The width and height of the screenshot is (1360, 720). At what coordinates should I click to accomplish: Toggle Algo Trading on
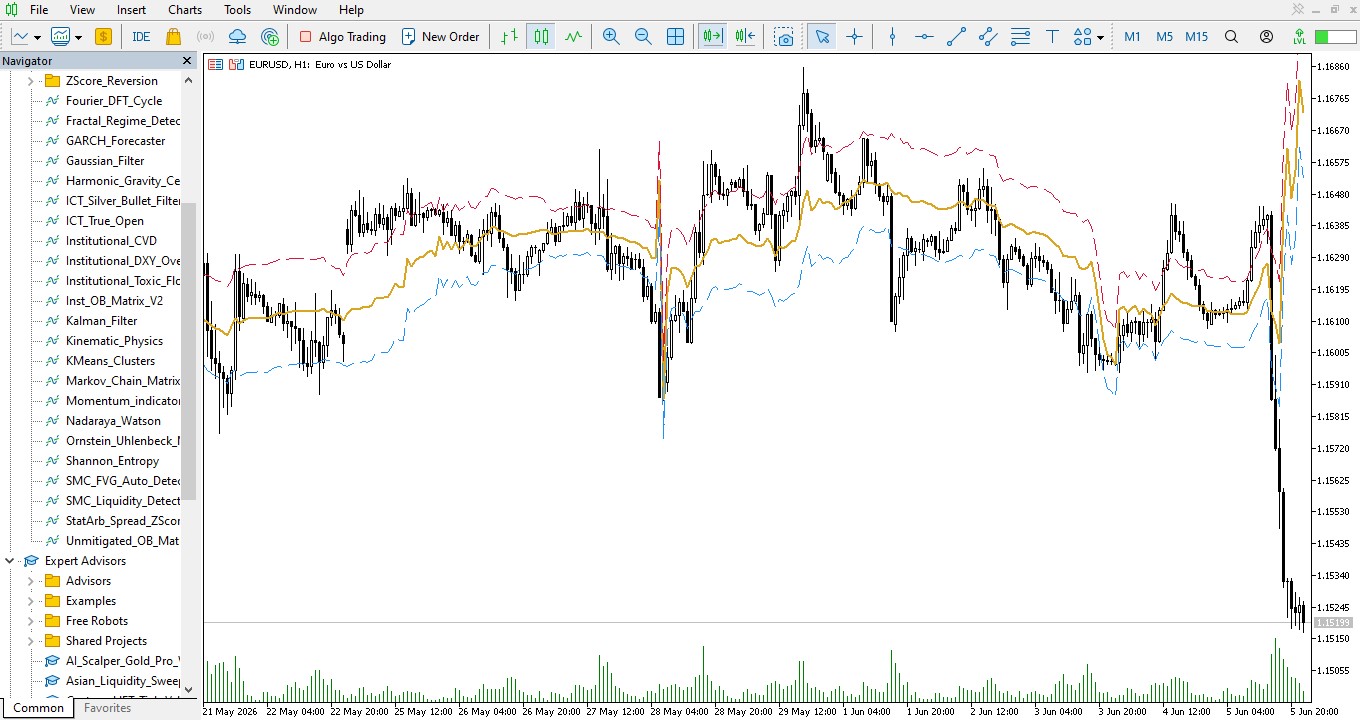pos(342,37)
